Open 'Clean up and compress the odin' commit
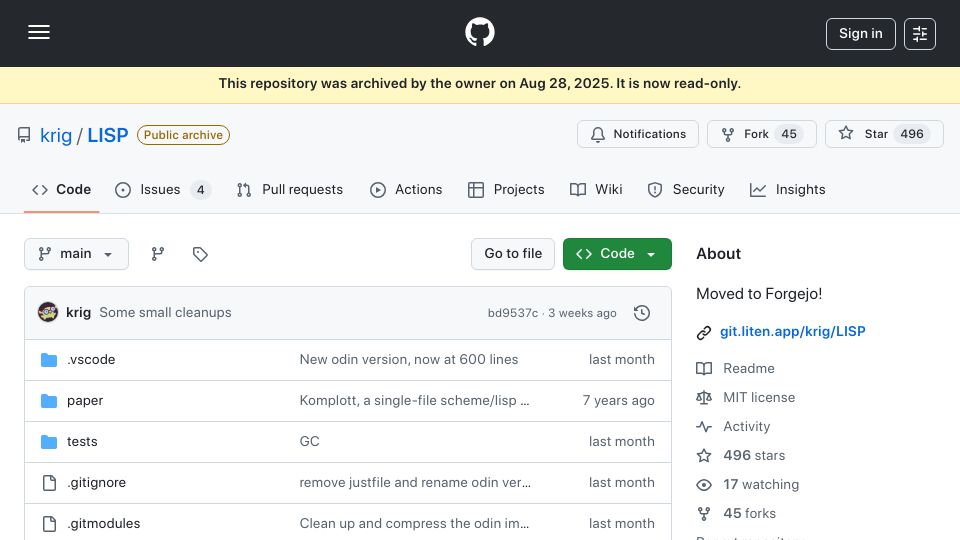The image size is (960, 540). point(414,523)
